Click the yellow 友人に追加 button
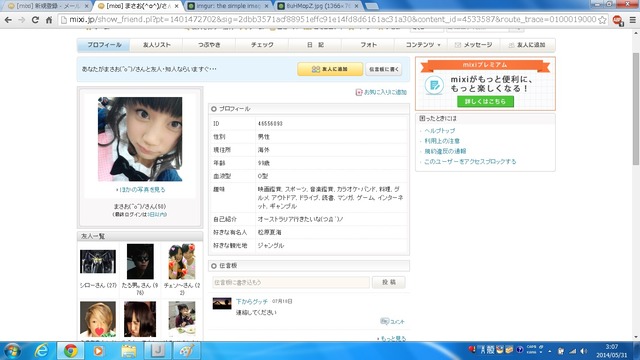This screenshot has height=360, width=640. coord(330,69)
